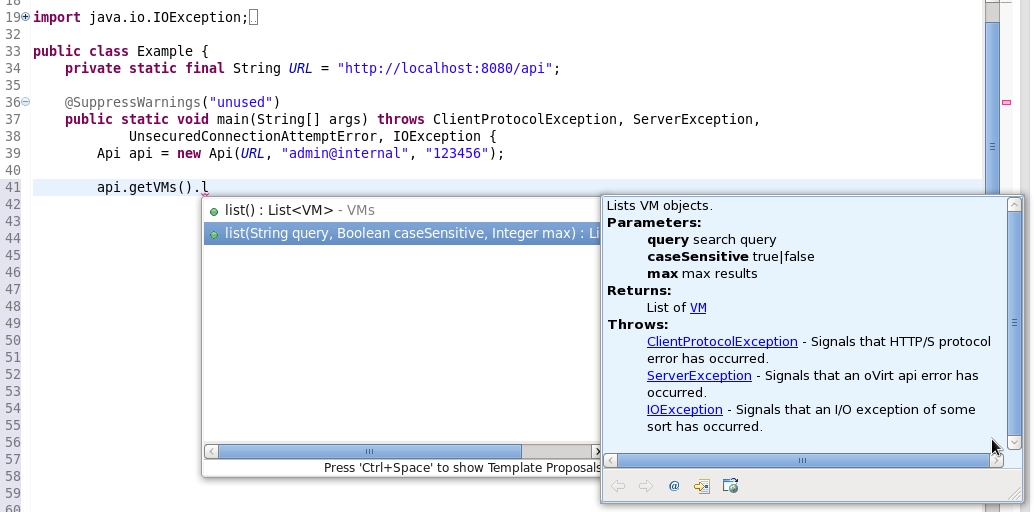Click the green method icon beside list() proposal
Viewport: 1034px width, 512px height.
coord(214,211)
